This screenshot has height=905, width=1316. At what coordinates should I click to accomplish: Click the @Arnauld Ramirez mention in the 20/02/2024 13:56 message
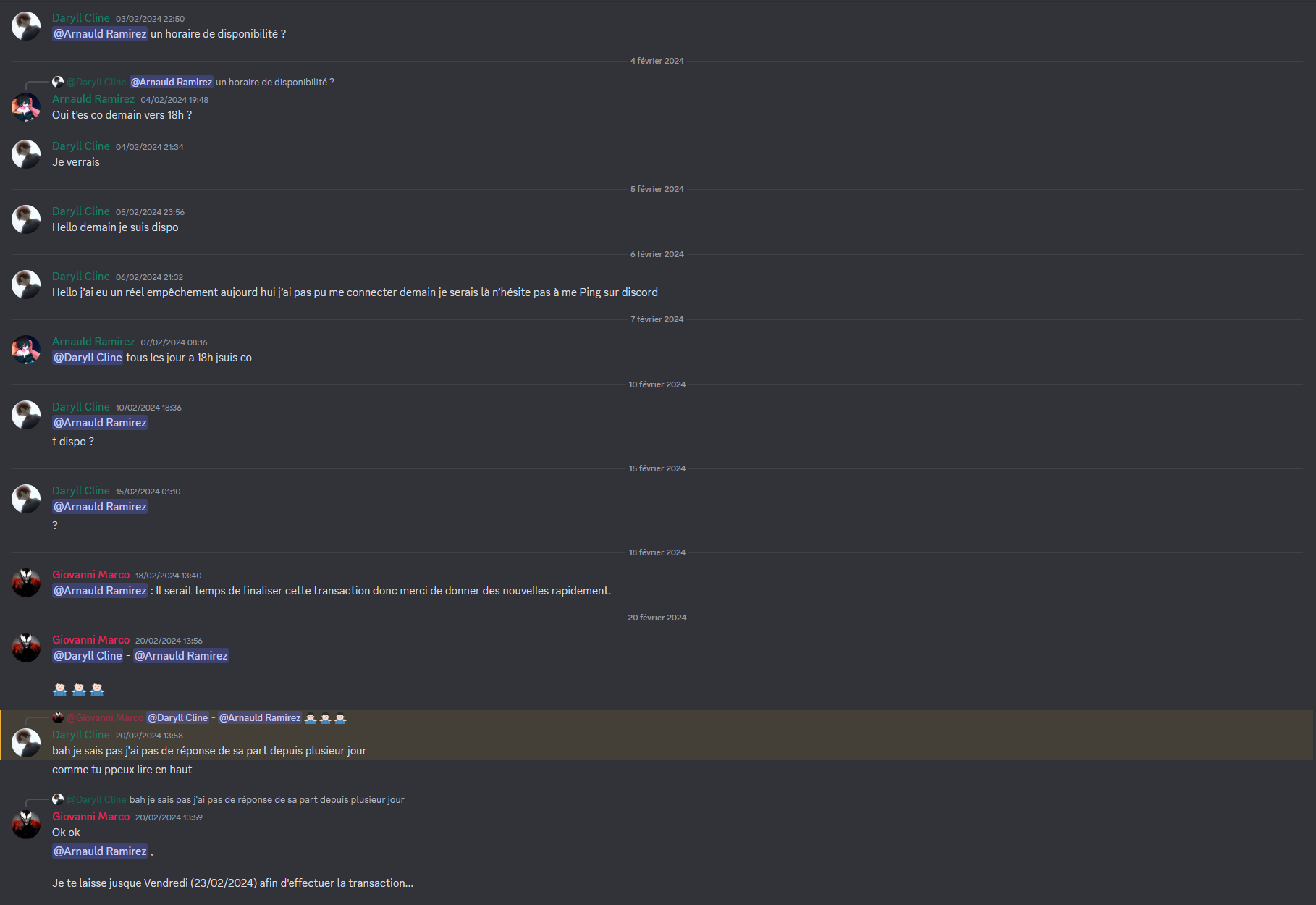click(181, 656)
